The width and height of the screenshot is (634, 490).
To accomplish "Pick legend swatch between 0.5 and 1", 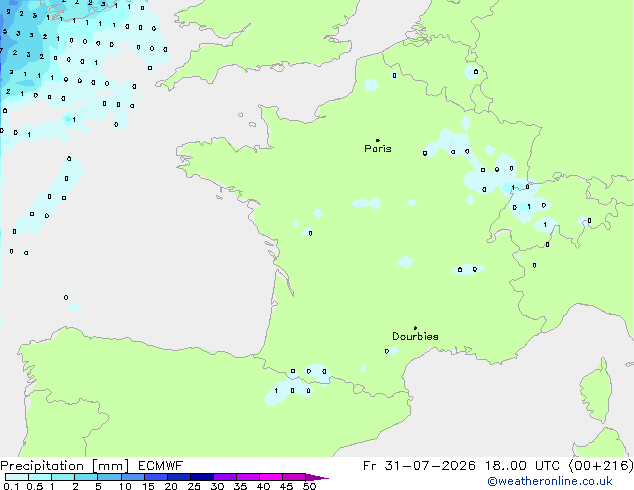I will 40,477.
